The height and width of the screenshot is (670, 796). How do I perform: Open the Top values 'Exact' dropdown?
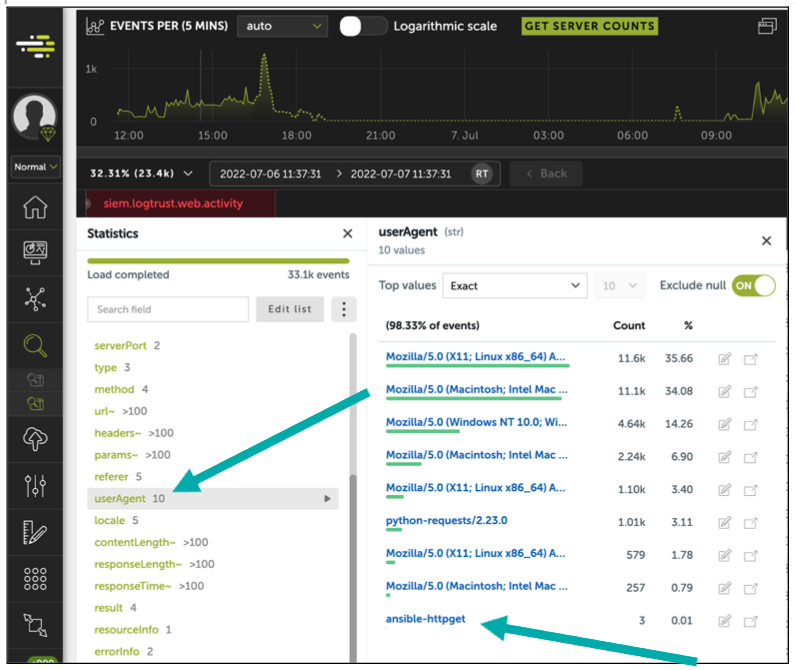pos(514,286)
